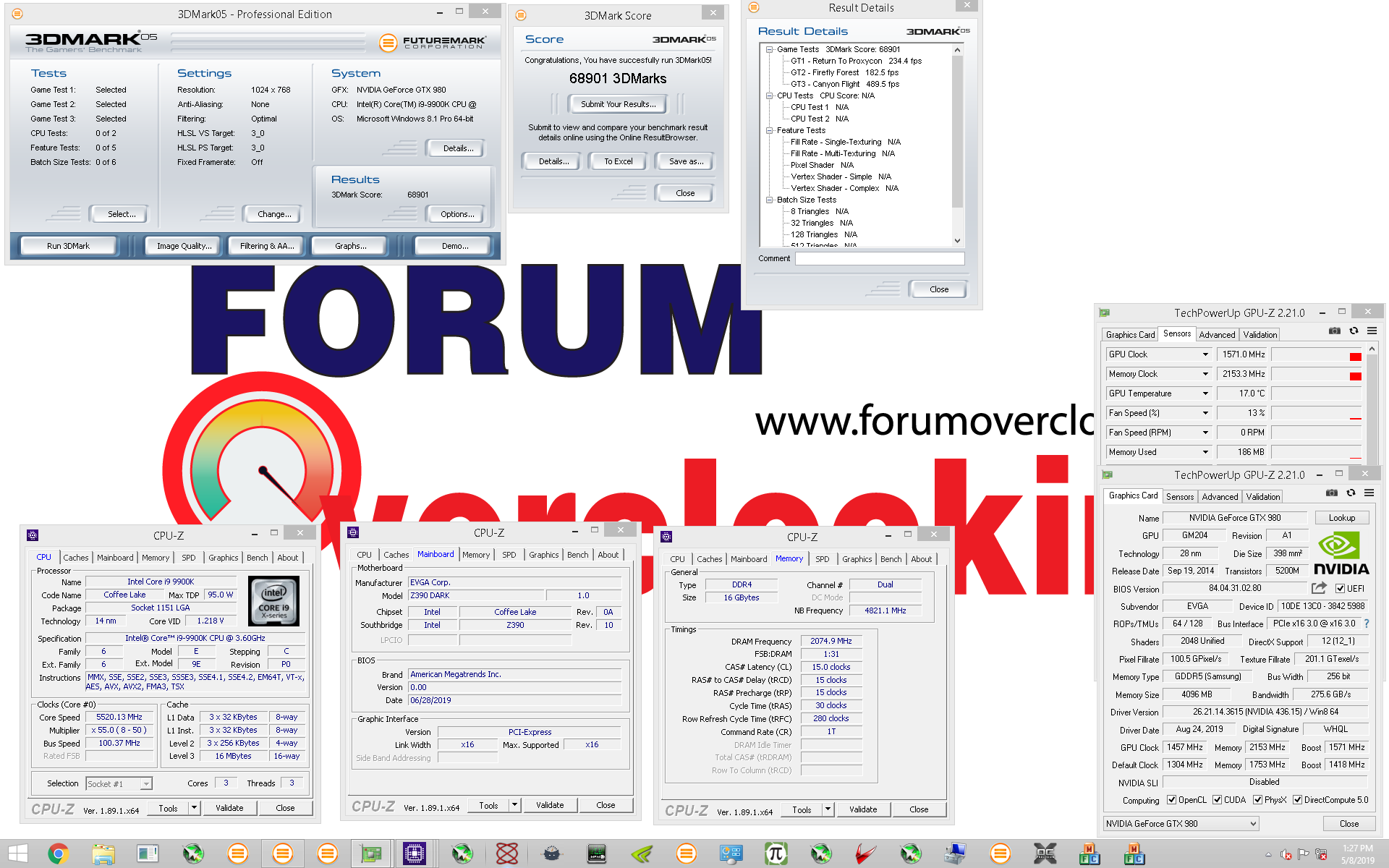The height and width of the screenshot is (868, 1389).
Task: Open Fan Speed (%) sensor dropdown
Action: point(1205,413)
